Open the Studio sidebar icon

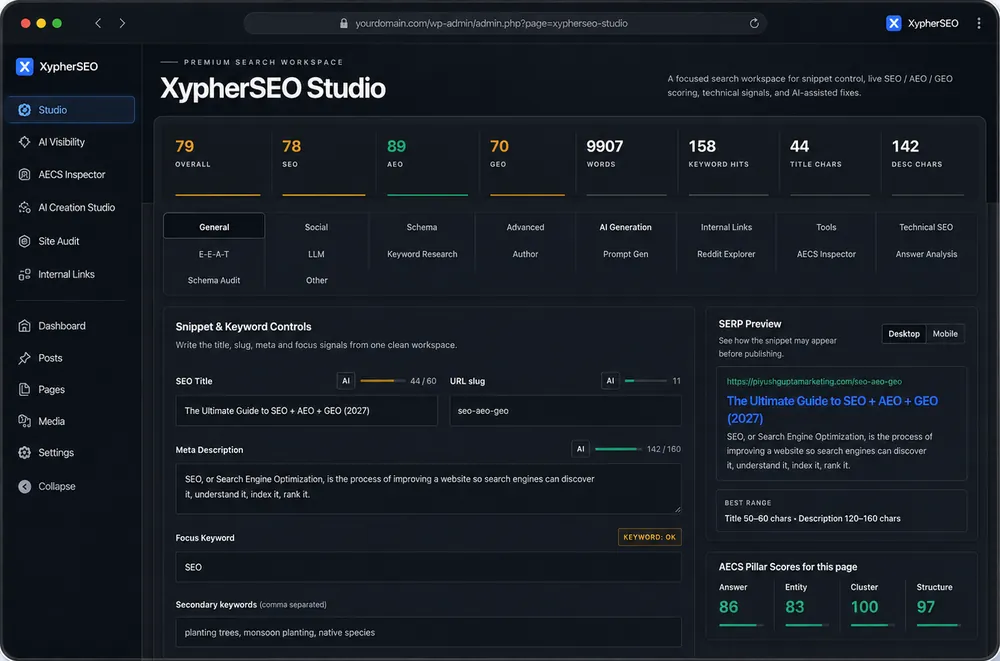click(24, 110)
